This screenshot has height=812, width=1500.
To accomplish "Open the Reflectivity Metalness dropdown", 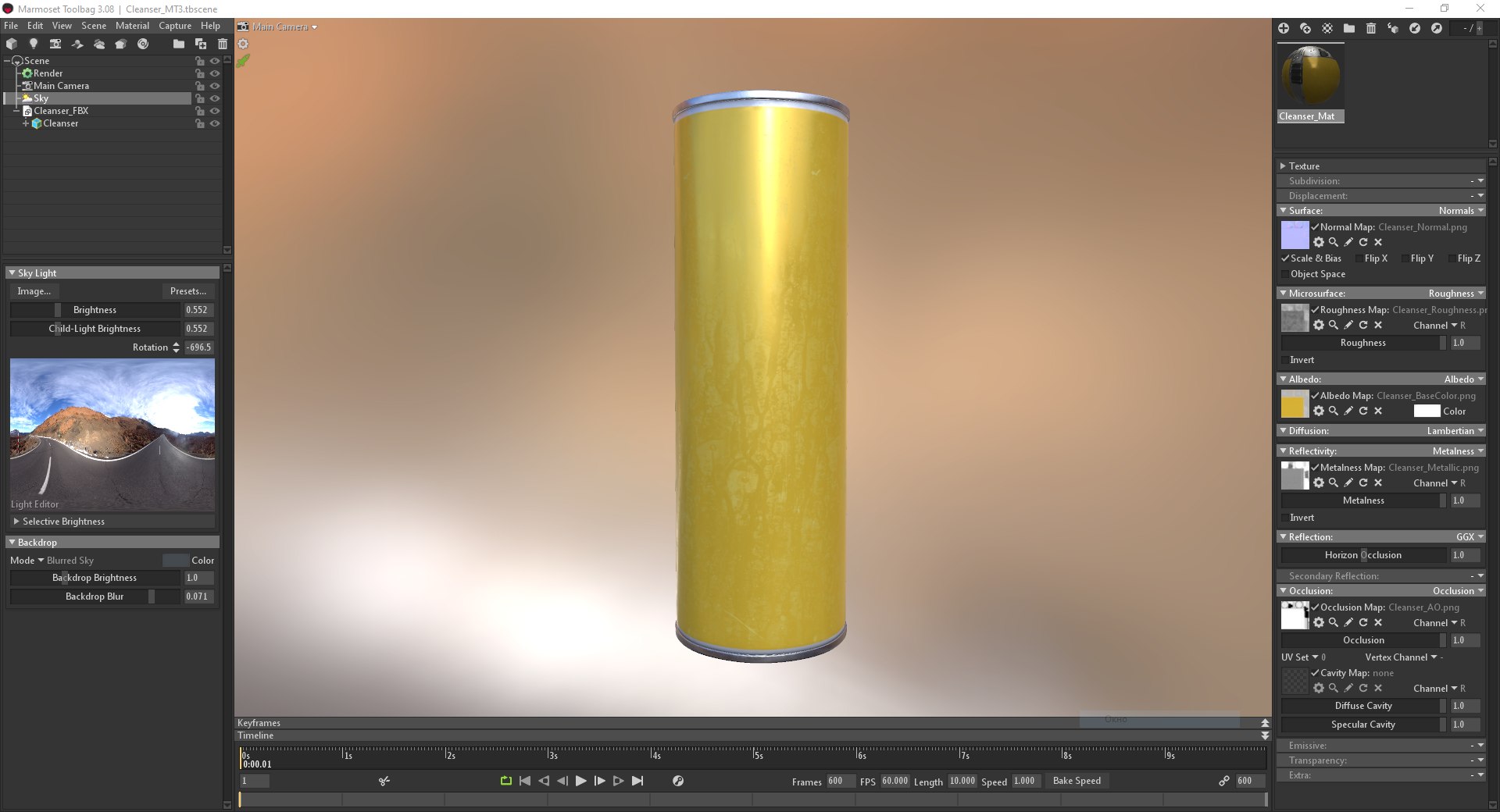I will (1458, 451).
